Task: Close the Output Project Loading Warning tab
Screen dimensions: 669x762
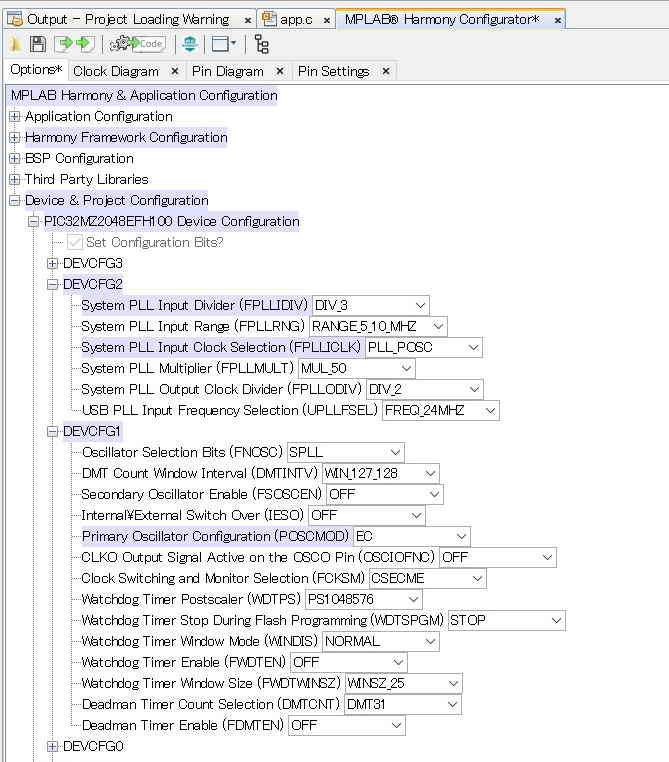Action: coord(247,20)
